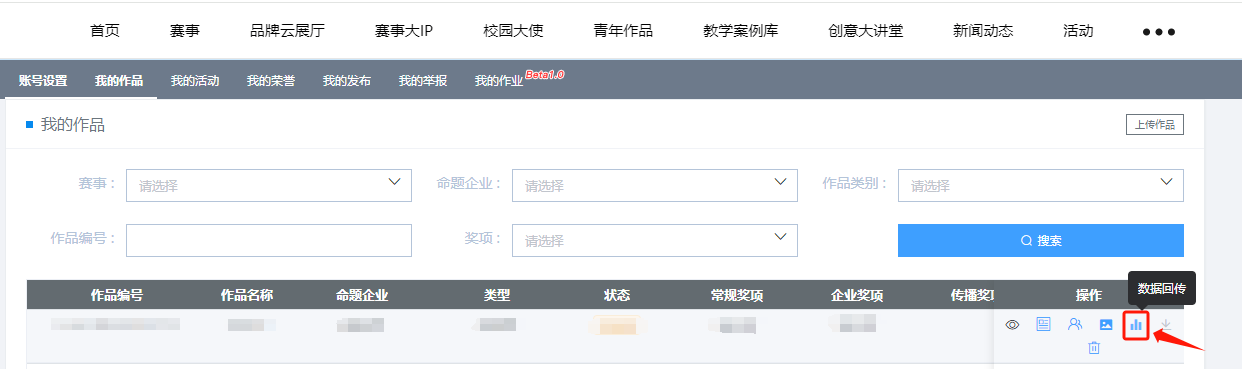Click the 搜索 search button
The height and width of the screenshot is (369, 1242).
coord(1041,240)
